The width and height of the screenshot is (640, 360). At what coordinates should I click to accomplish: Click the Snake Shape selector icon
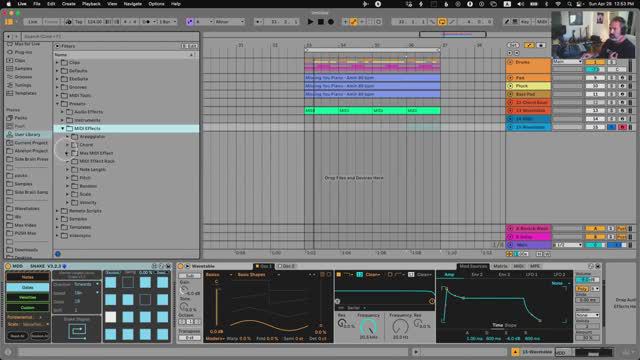tap(77, 330)
